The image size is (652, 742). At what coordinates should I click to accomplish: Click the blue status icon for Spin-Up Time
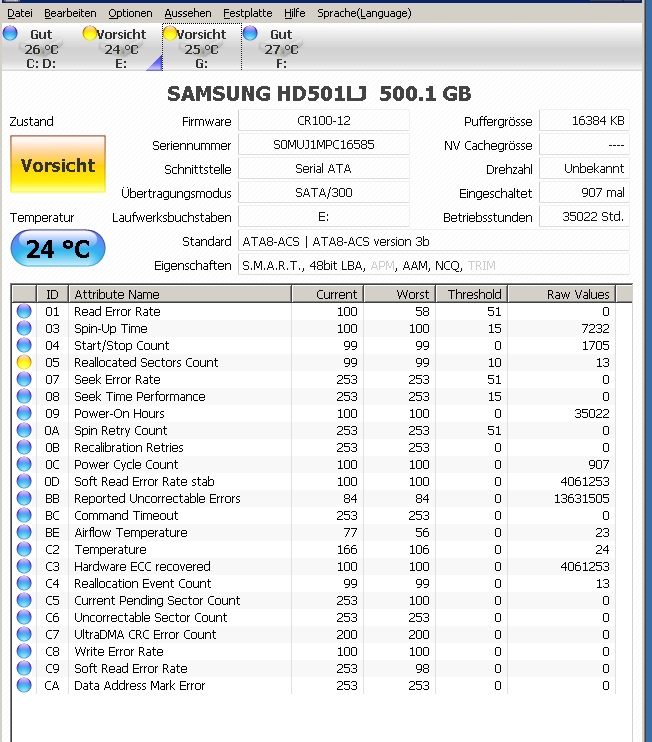[x=24, y=328]
